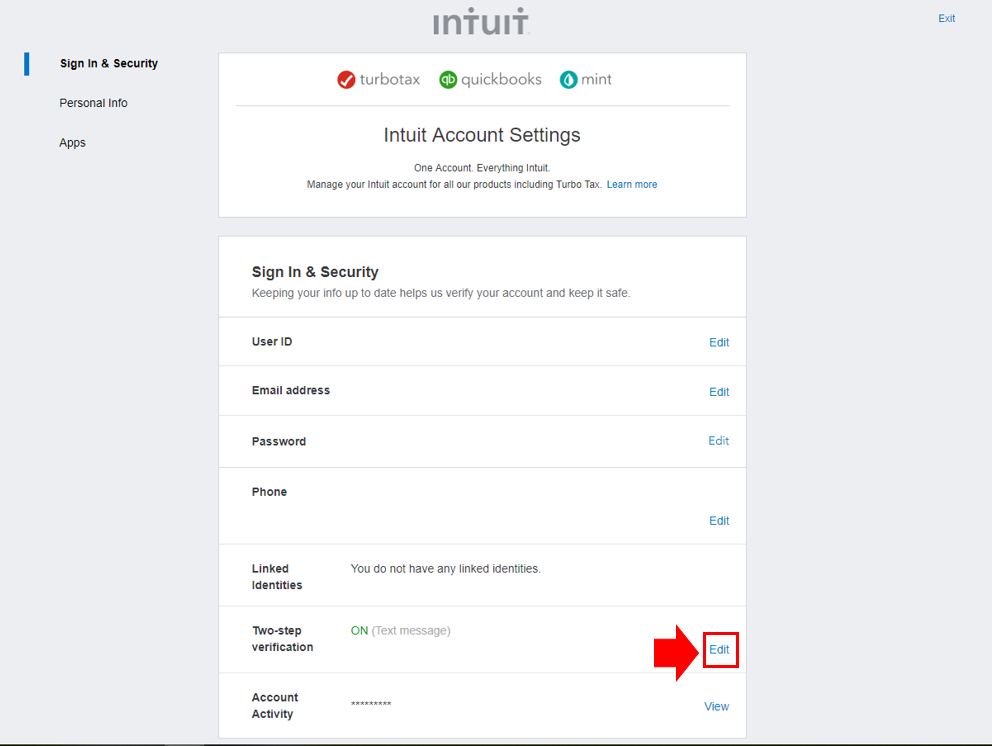Edit Two-step verification settings
993x746 pixels.
click(x=719, y=650)
